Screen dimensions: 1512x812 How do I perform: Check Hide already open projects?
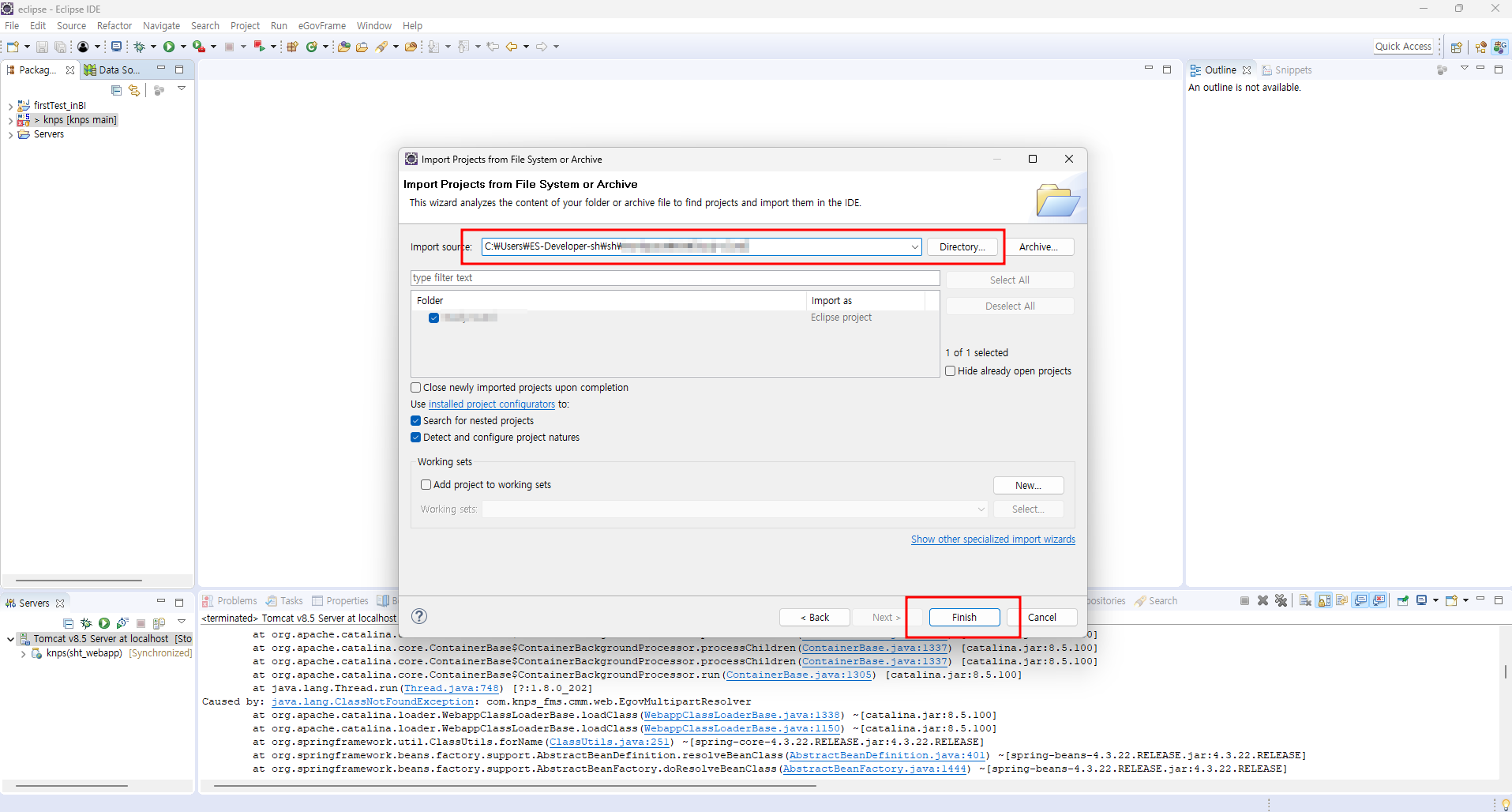[x=951, y=371]
